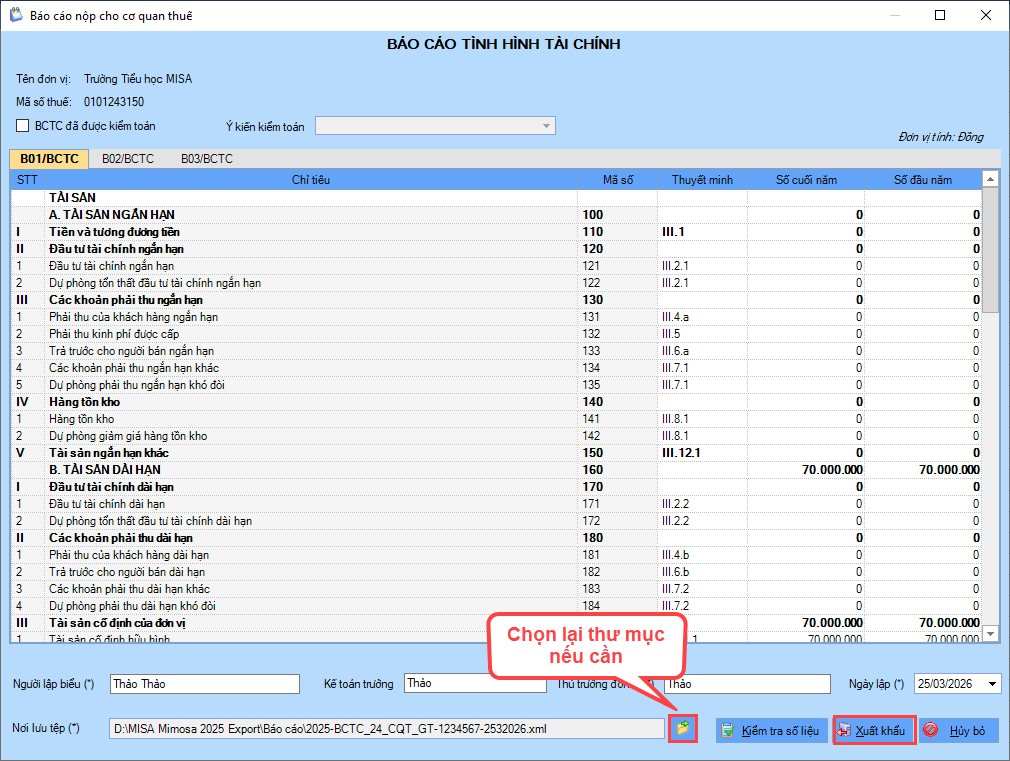
Task: Click the folder browse icon for save location
Action: 682,729
